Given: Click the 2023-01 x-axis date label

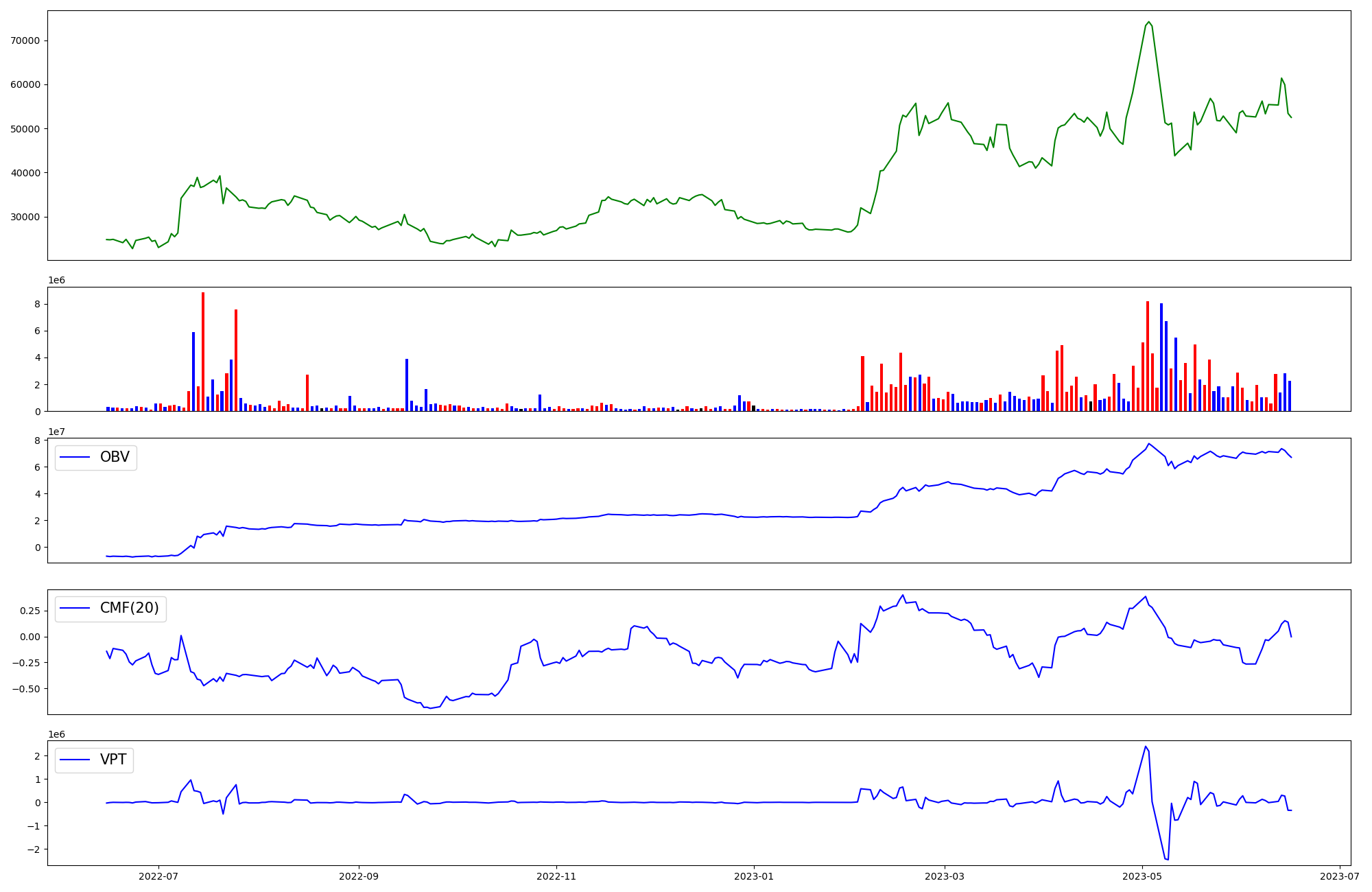Looking at the screenshot, I should point(754,876).
